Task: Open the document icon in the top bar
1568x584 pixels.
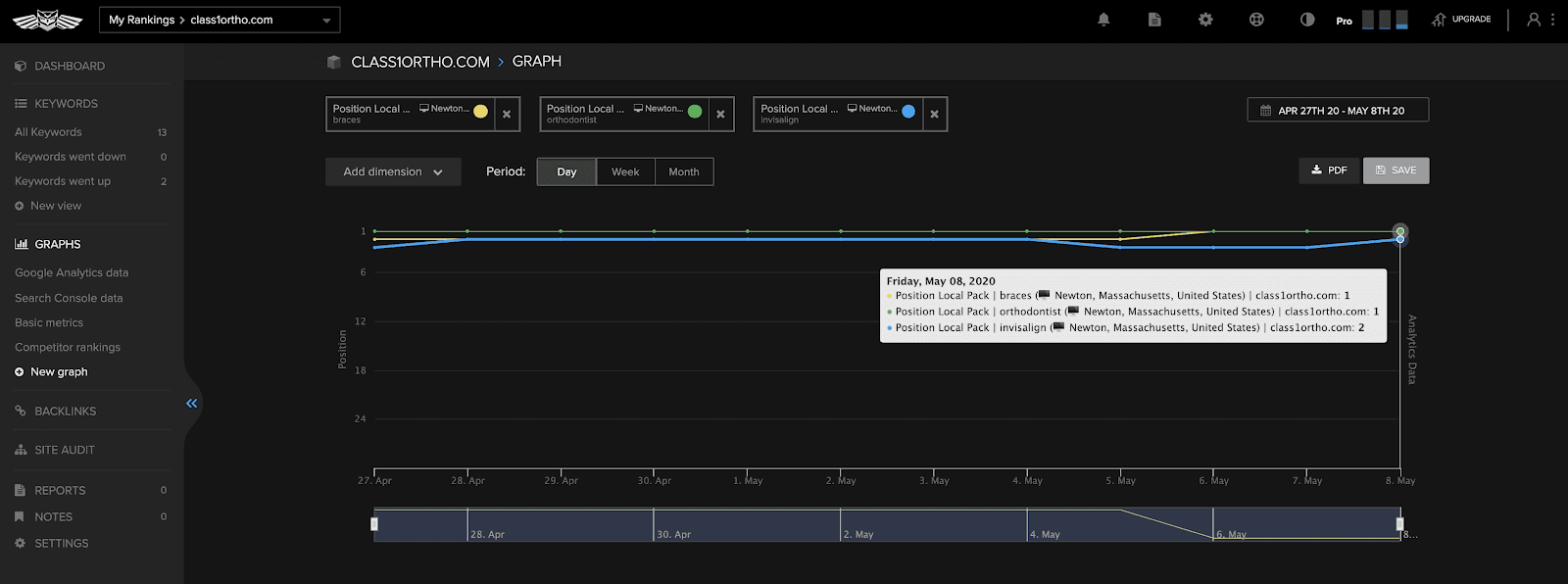Action: pos(1154,20)
